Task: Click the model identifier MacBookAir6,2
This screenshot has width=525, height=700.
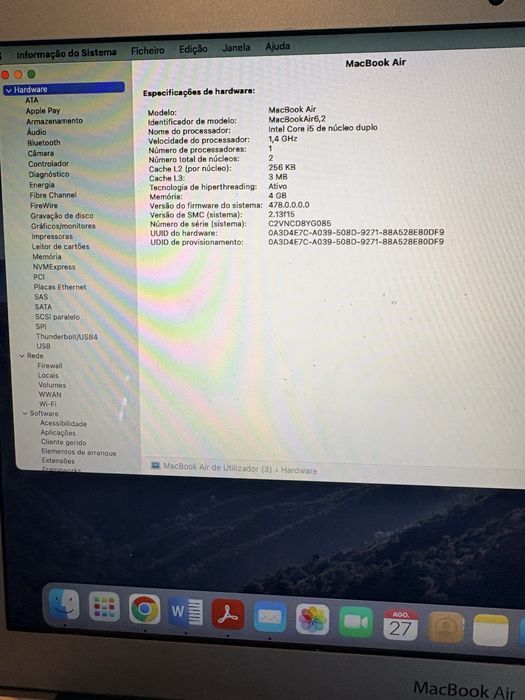Action: [297, 119]
